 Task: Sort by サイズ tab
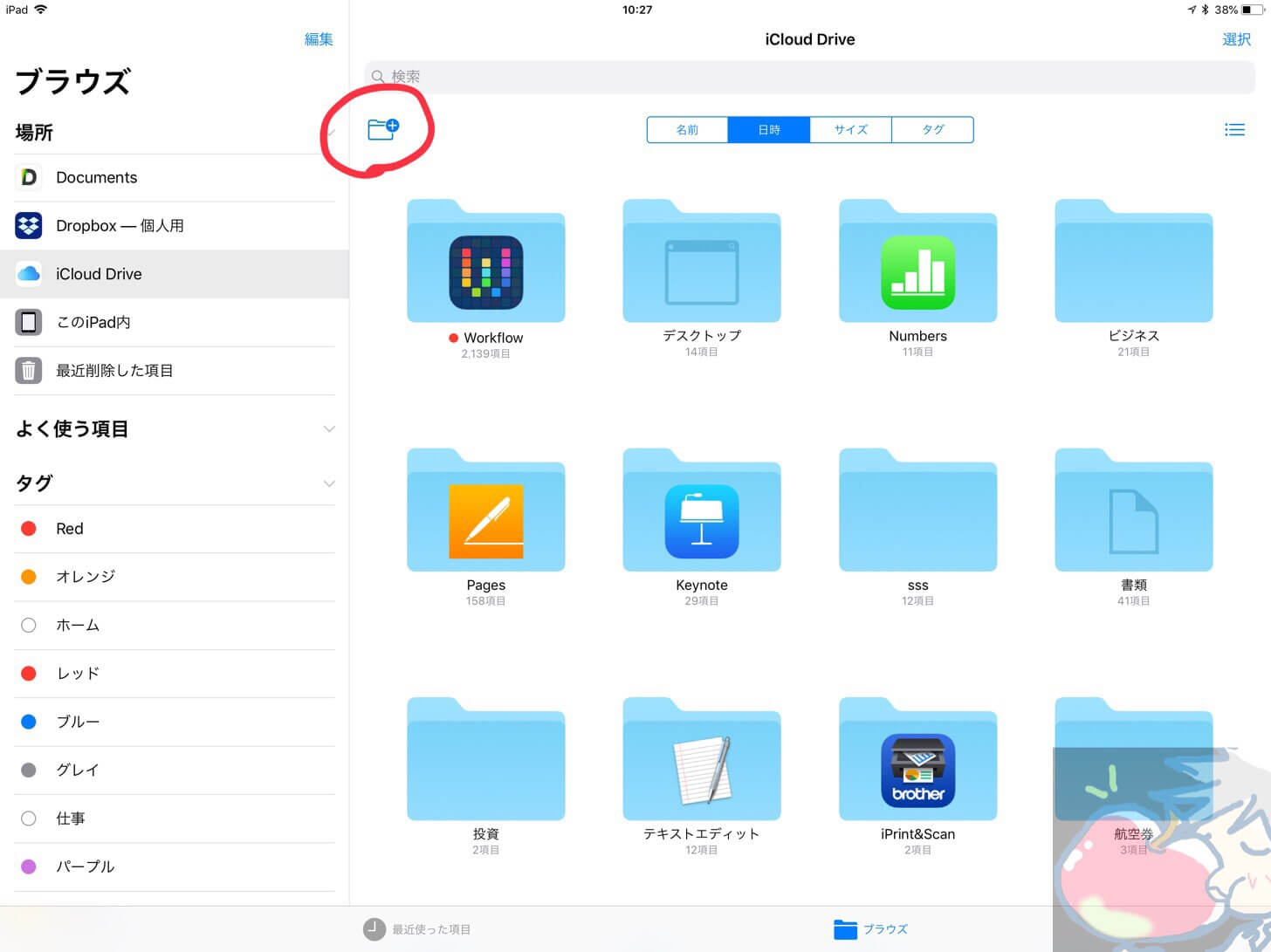pos(850,129)
